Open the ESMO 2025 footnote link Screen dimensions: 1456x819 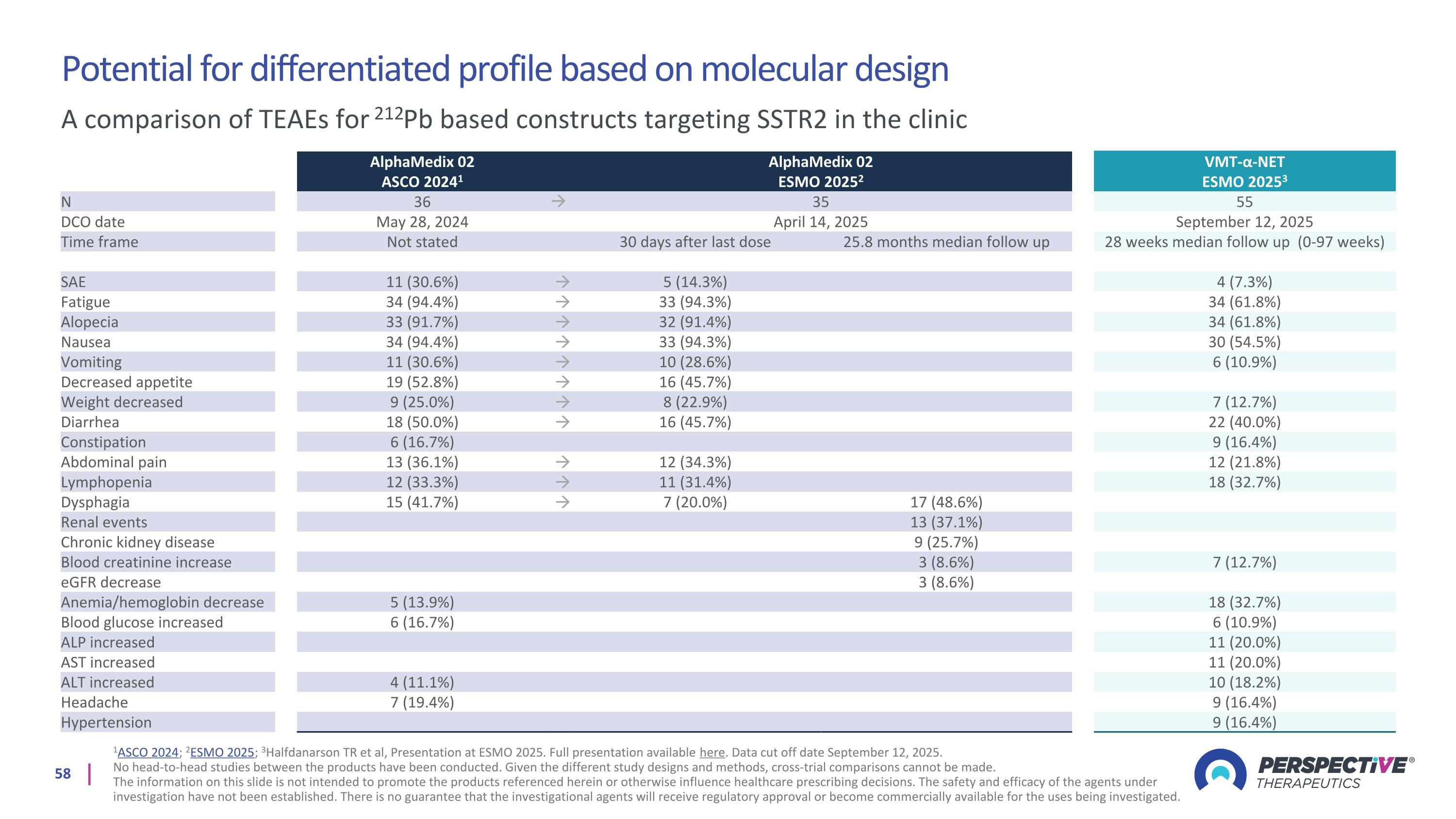(x=222, y=752)
